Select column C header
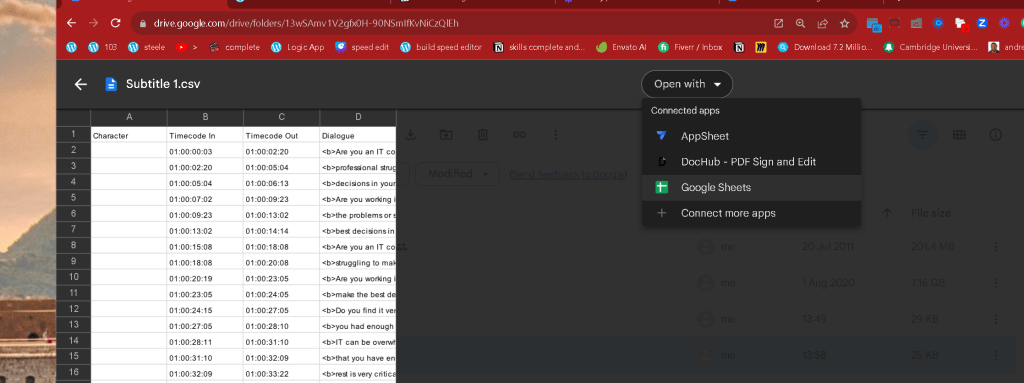1024x383 pixels. (281, 117)
